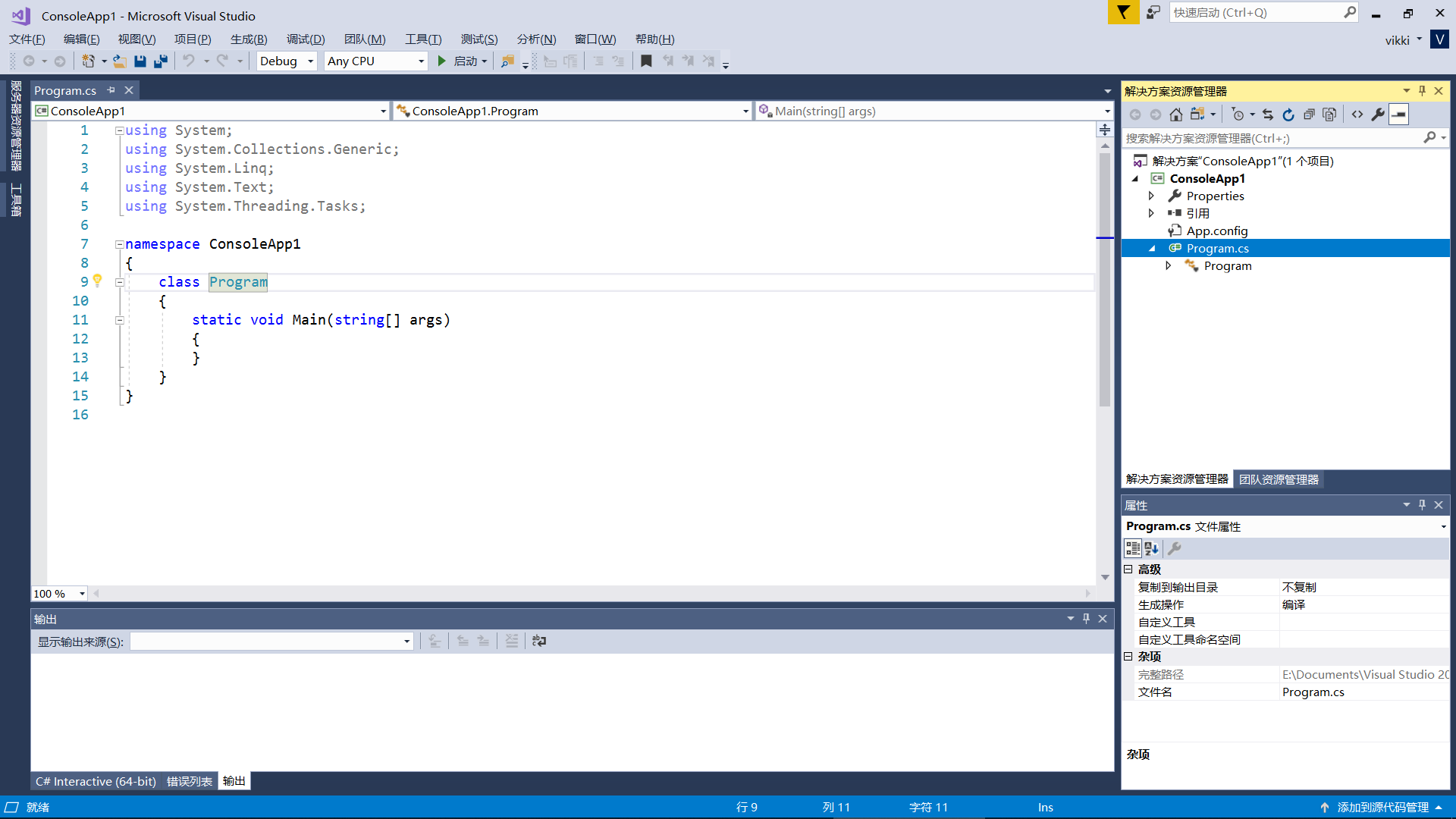
Task: Click Collapse All icon in Solution Explorer
Action: 1309,115
